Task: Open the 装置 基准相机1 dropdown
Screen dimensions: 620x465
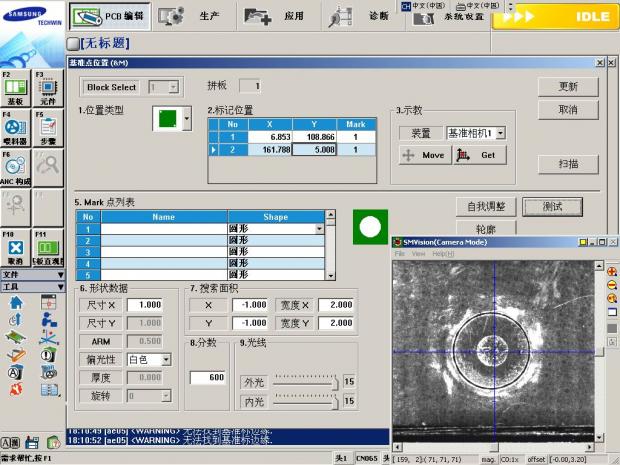Action: (x=501, y=133)
